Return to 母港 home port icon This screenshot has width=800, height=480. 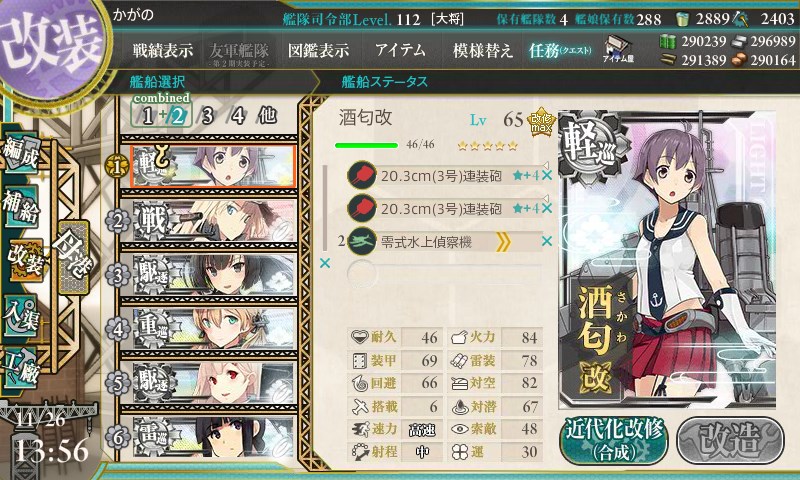[74, 257]
